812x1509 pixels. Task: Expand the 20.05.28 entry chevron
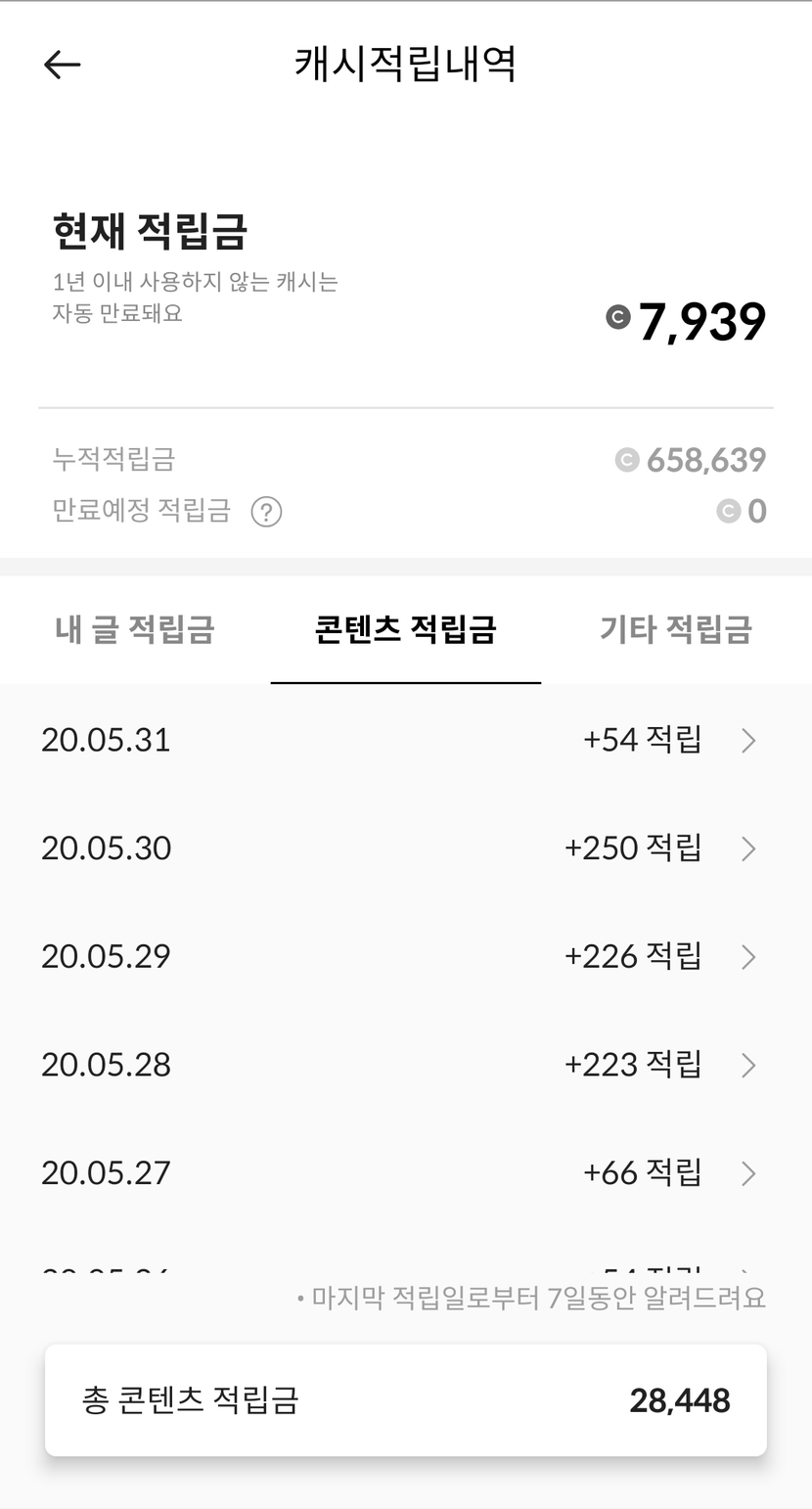click(748, 1065)
